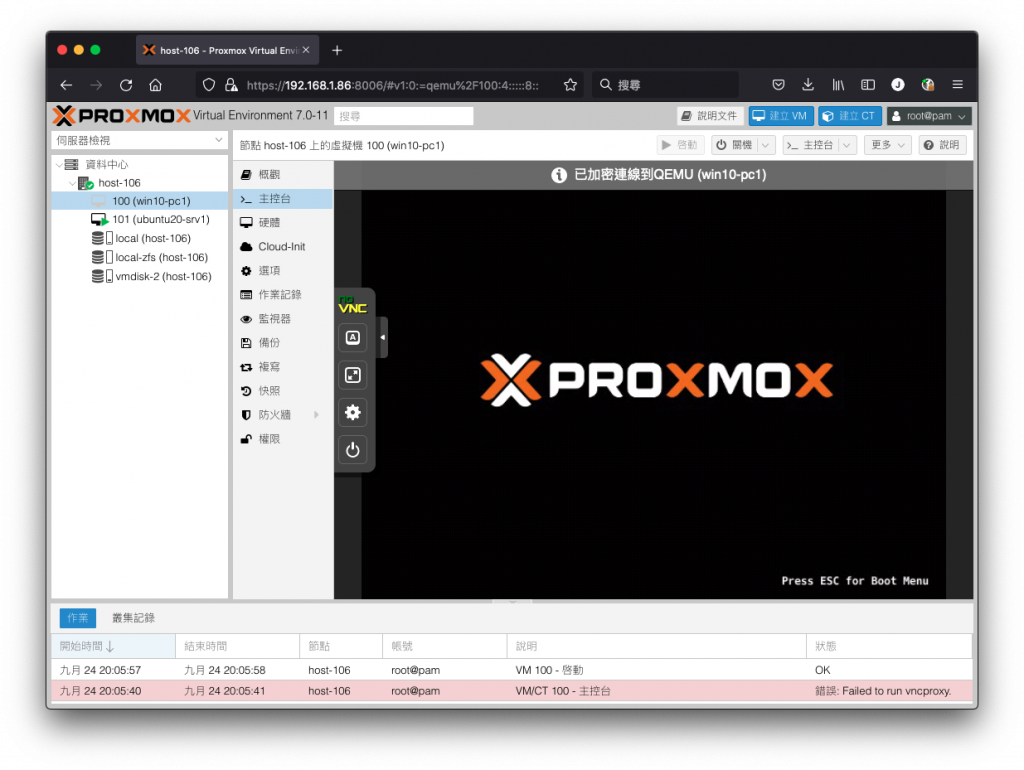Click 建立 VM button
The height and width of the screenshot is (770, 1024).
coord(780,116)
